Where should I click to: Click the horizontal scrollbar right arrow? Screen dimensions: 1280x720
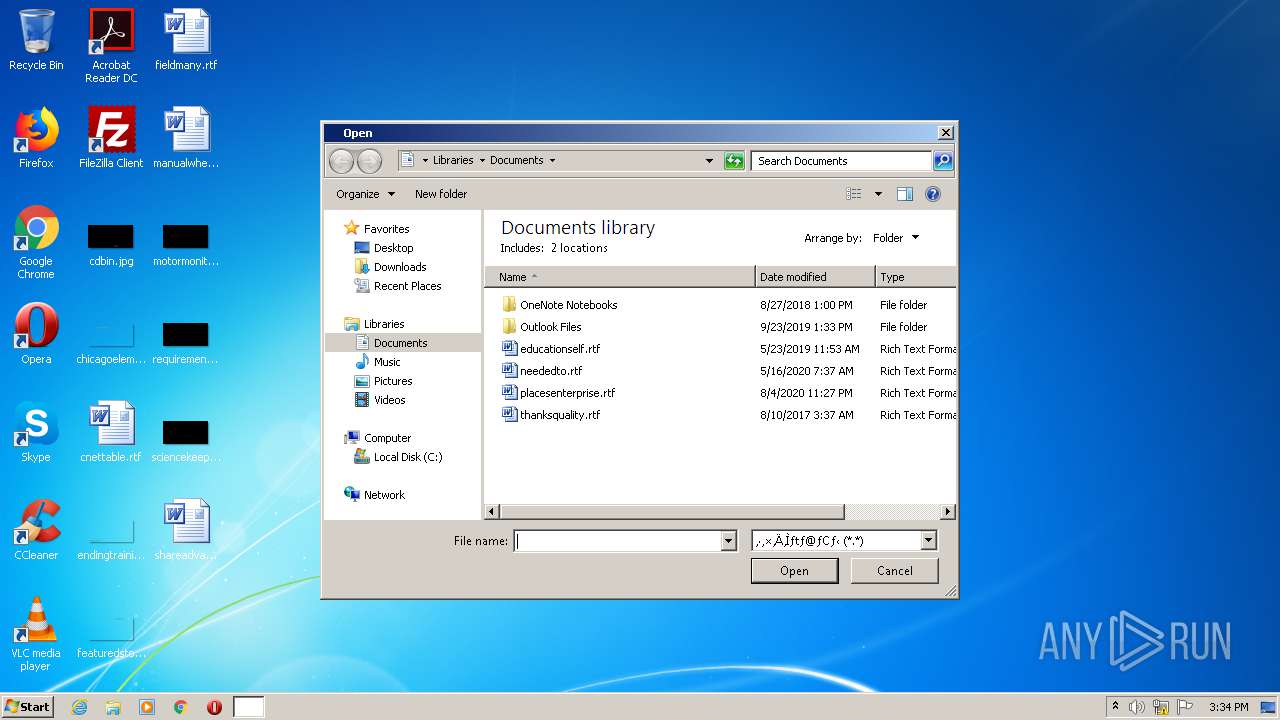point(948,512)
